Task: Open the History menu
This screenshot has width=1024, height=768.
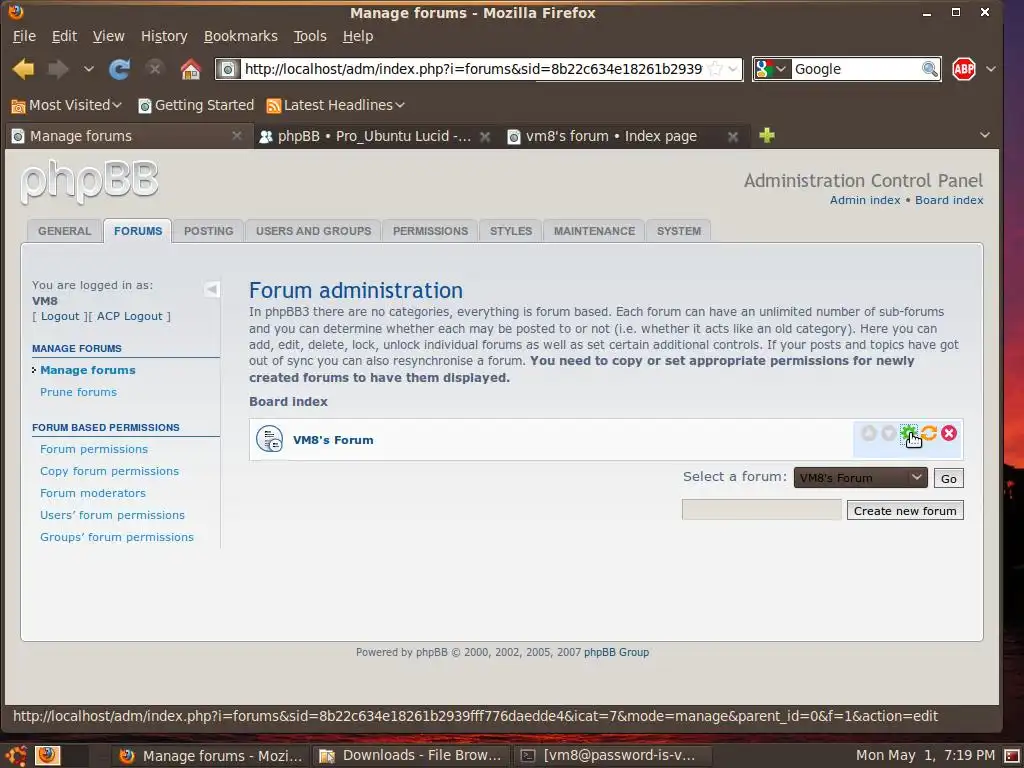Action: click(x=164, y=36)
